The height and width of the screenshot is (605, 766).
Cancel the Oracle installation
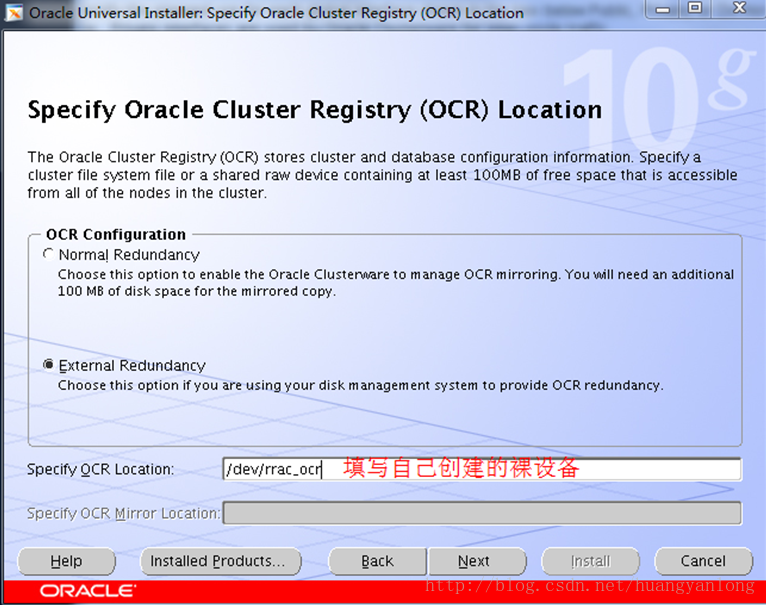(x=703, y=561)
